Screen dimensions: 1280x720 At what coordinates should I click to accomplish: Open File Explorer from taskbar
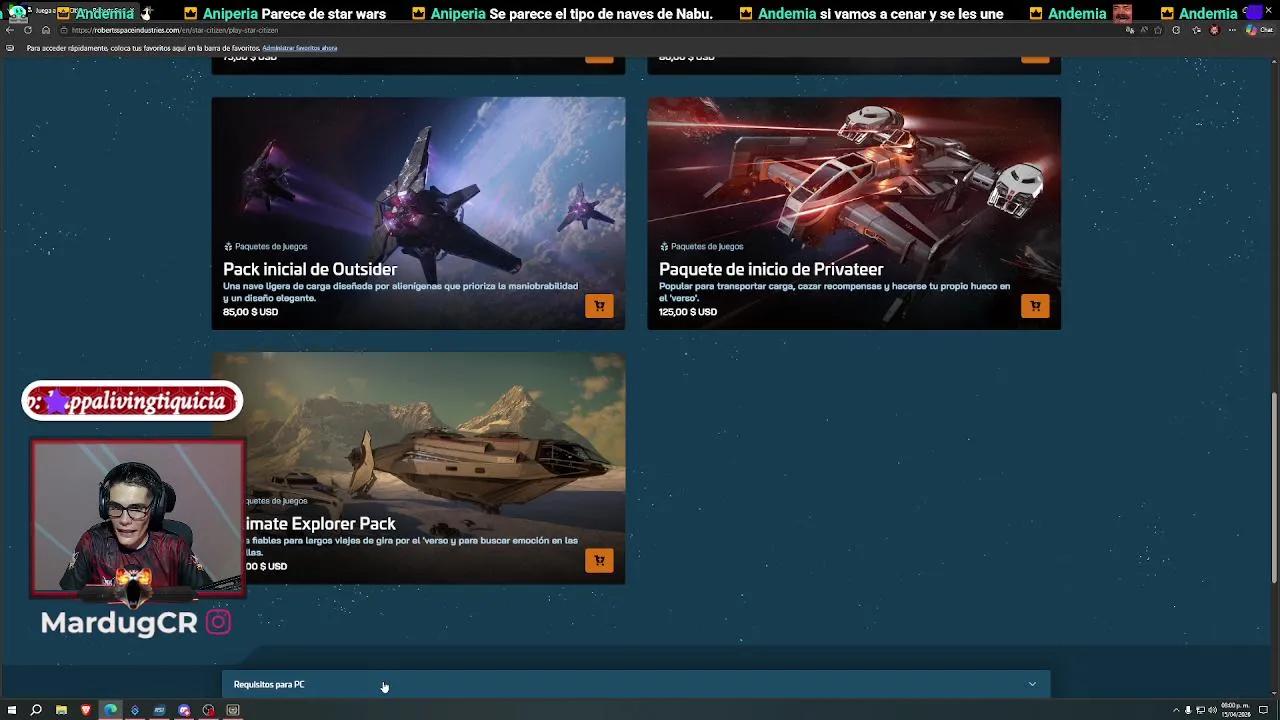[x=61, y=710]
